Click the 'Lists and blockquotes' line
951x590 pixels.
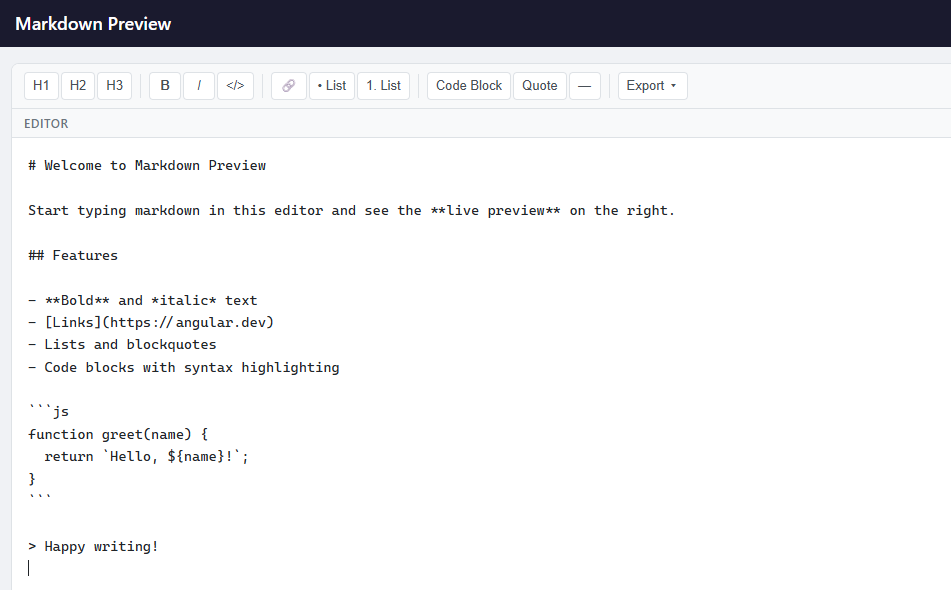tap(122, 344)
